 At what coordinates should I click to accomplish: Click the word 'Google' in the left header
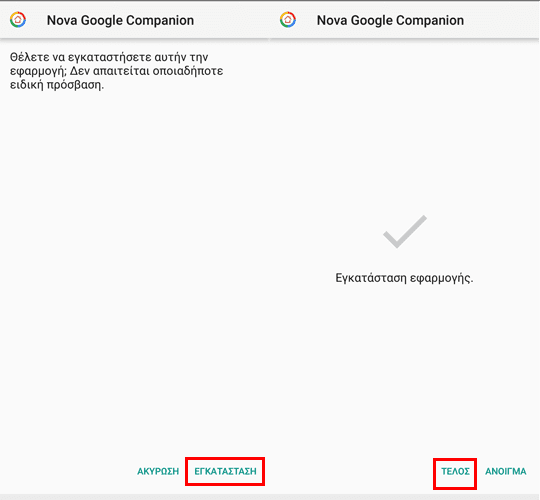click(x=102, y=20)
